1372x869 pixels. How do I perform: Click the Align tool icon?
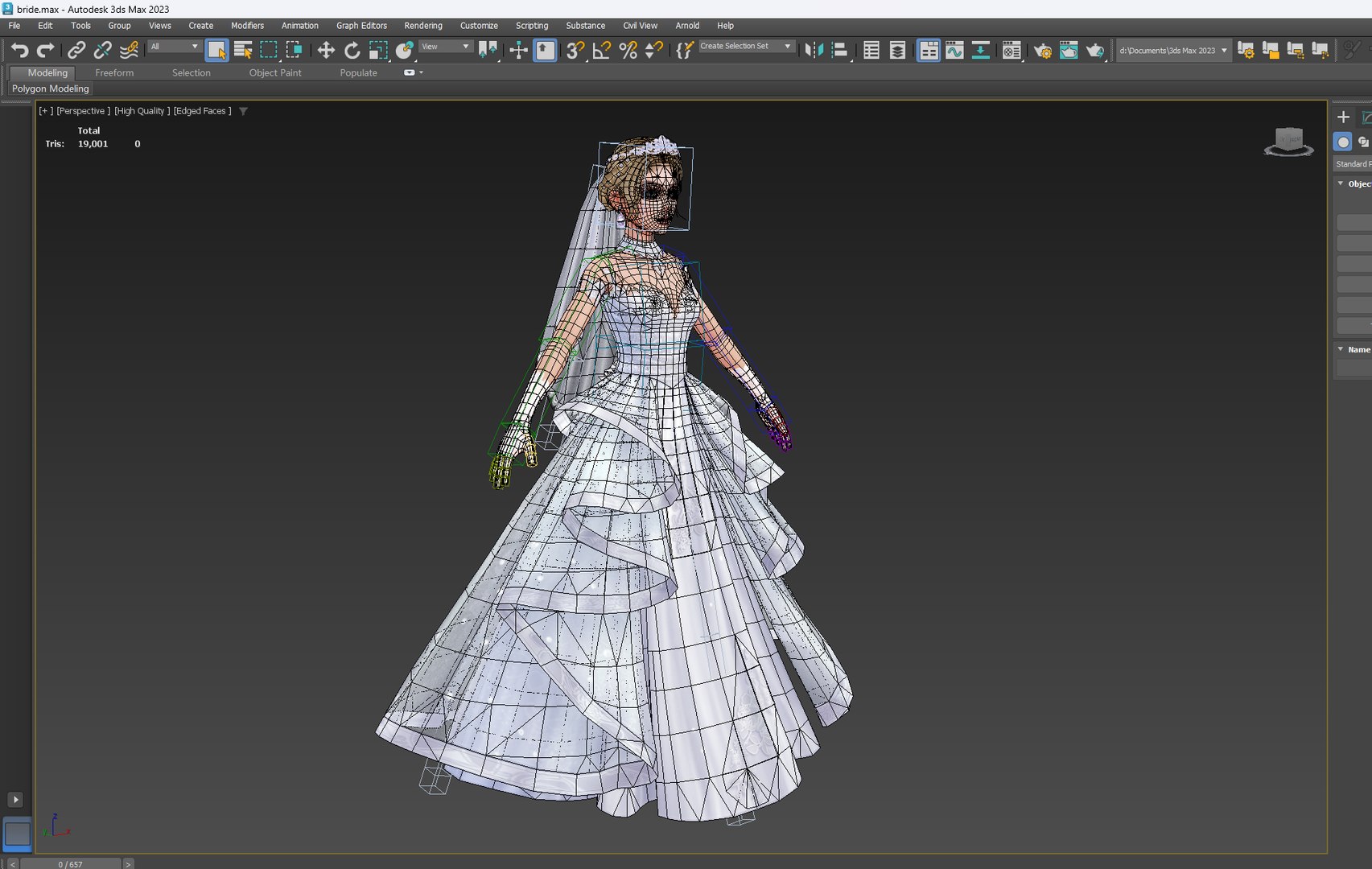click(x=840, y=51)
